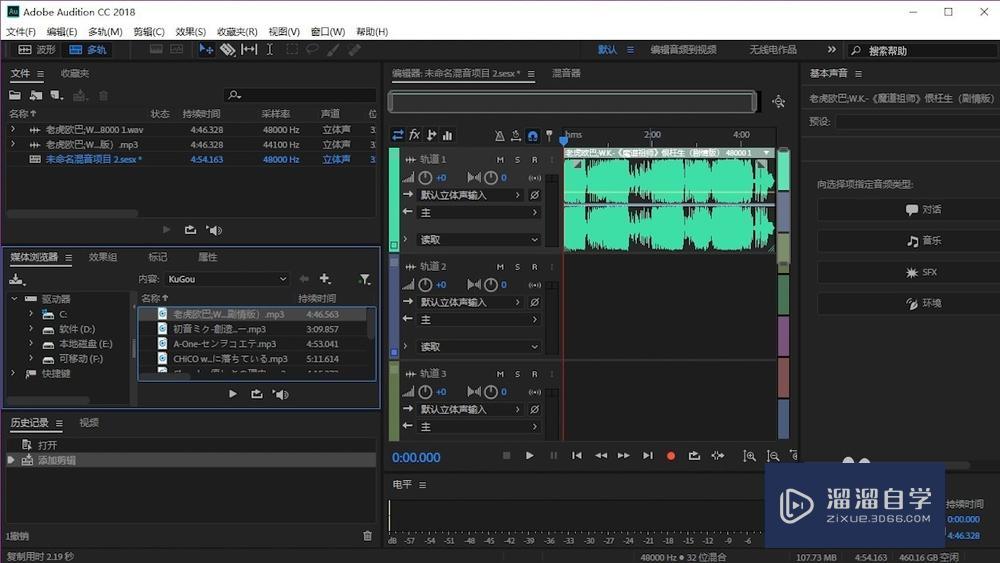
Task: Open 文件(F) menu
Action: [21, 31]
